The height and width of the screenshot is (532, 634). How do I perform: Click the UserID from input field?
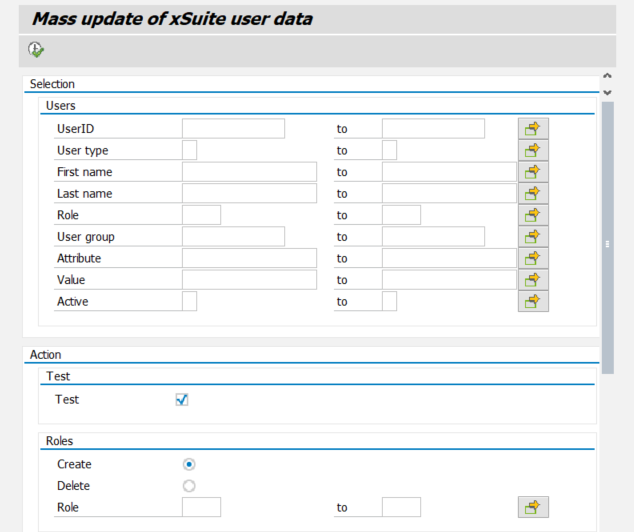coord(233,129)
